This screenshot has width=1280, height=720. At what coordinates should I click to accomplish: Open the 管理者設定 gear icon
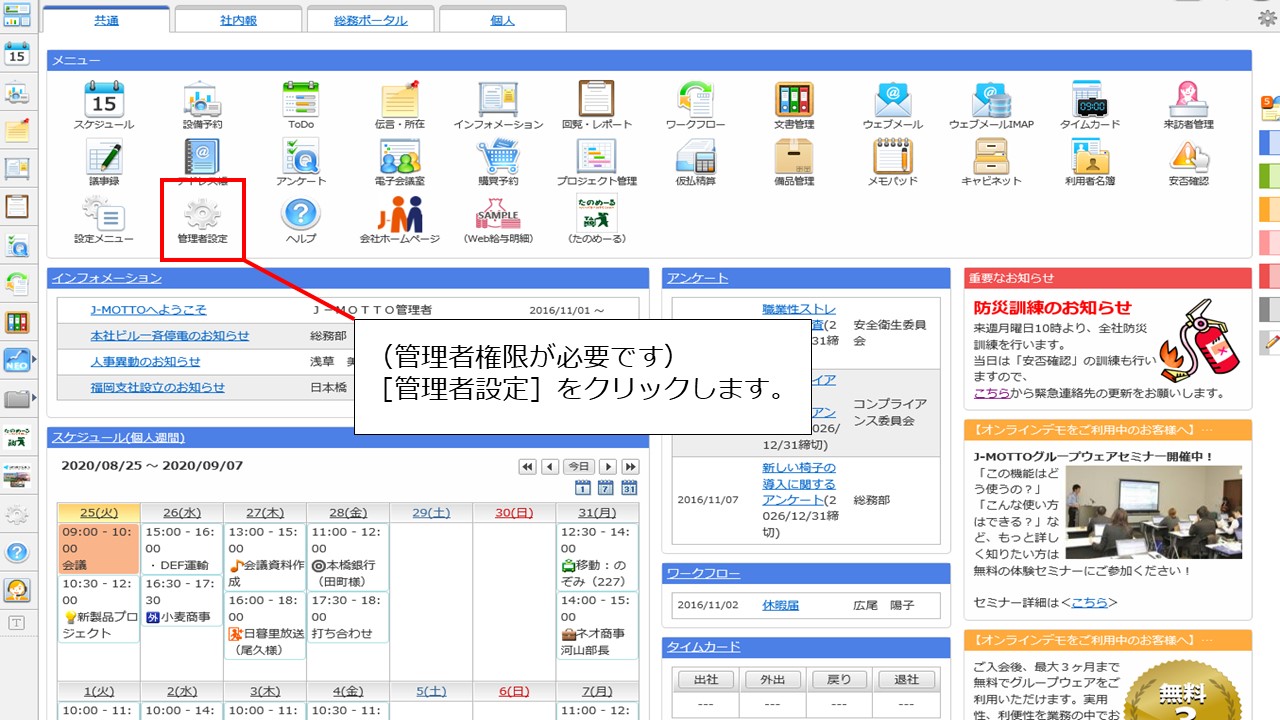(x=202, y=214)
